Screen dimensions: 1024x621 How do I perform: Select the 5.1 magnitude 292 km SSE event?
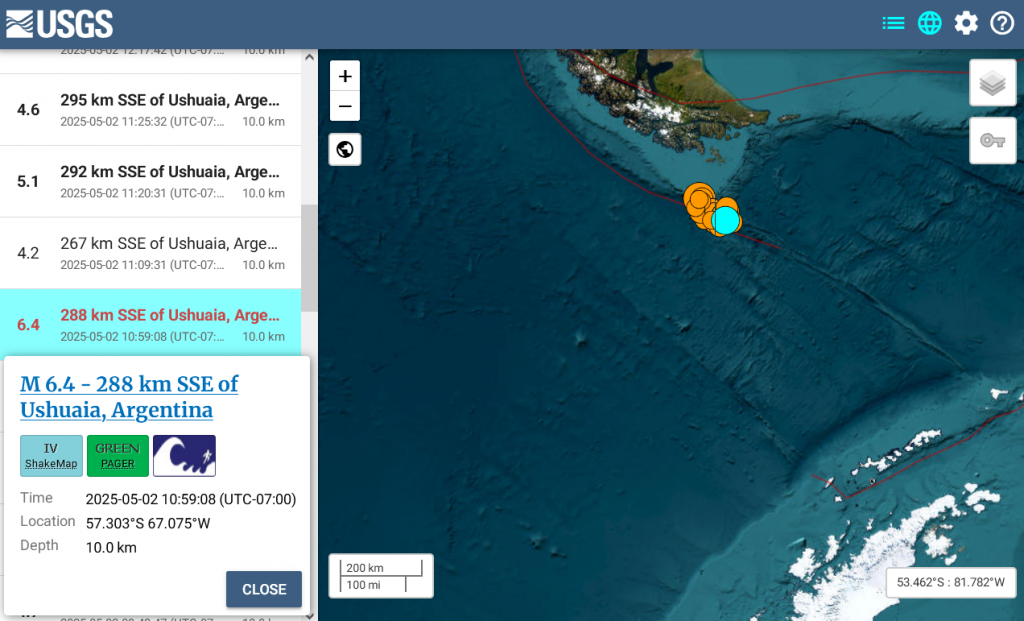coord(150,182)
